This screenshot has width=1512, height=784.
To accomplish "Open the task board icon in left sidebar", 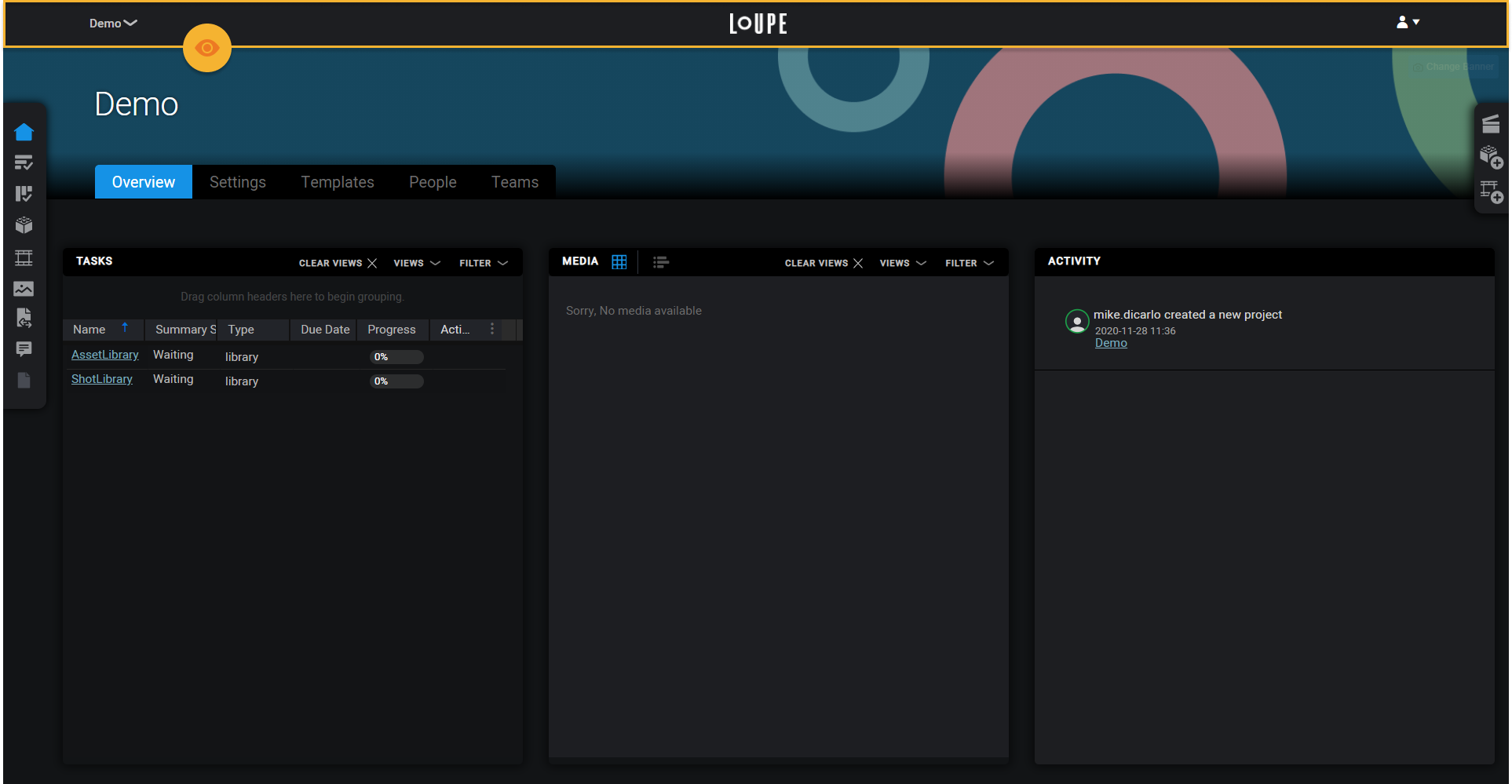I will 24,194.
